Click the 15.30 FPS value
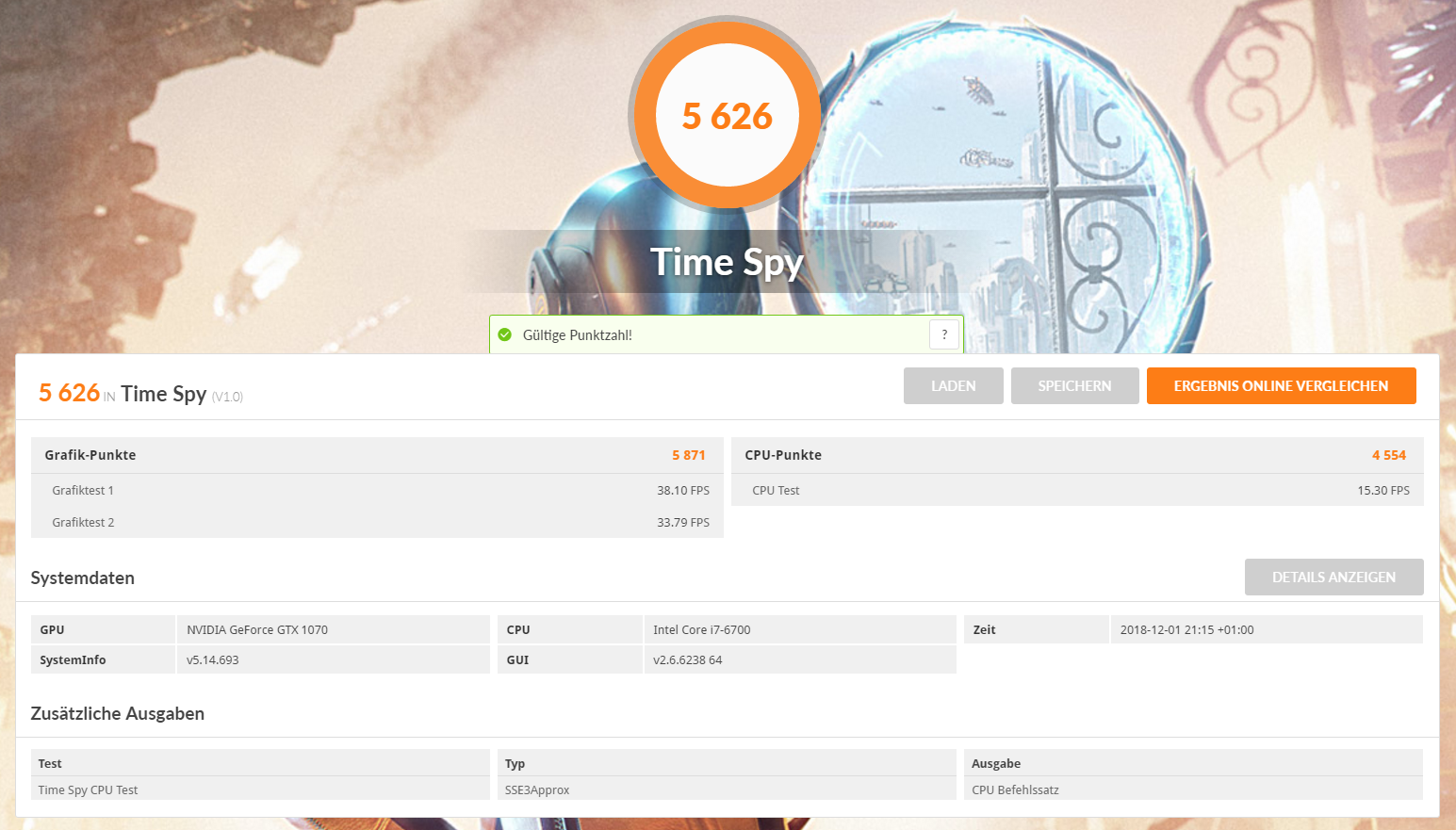1456x830 pixels. tap(1383, 491)
